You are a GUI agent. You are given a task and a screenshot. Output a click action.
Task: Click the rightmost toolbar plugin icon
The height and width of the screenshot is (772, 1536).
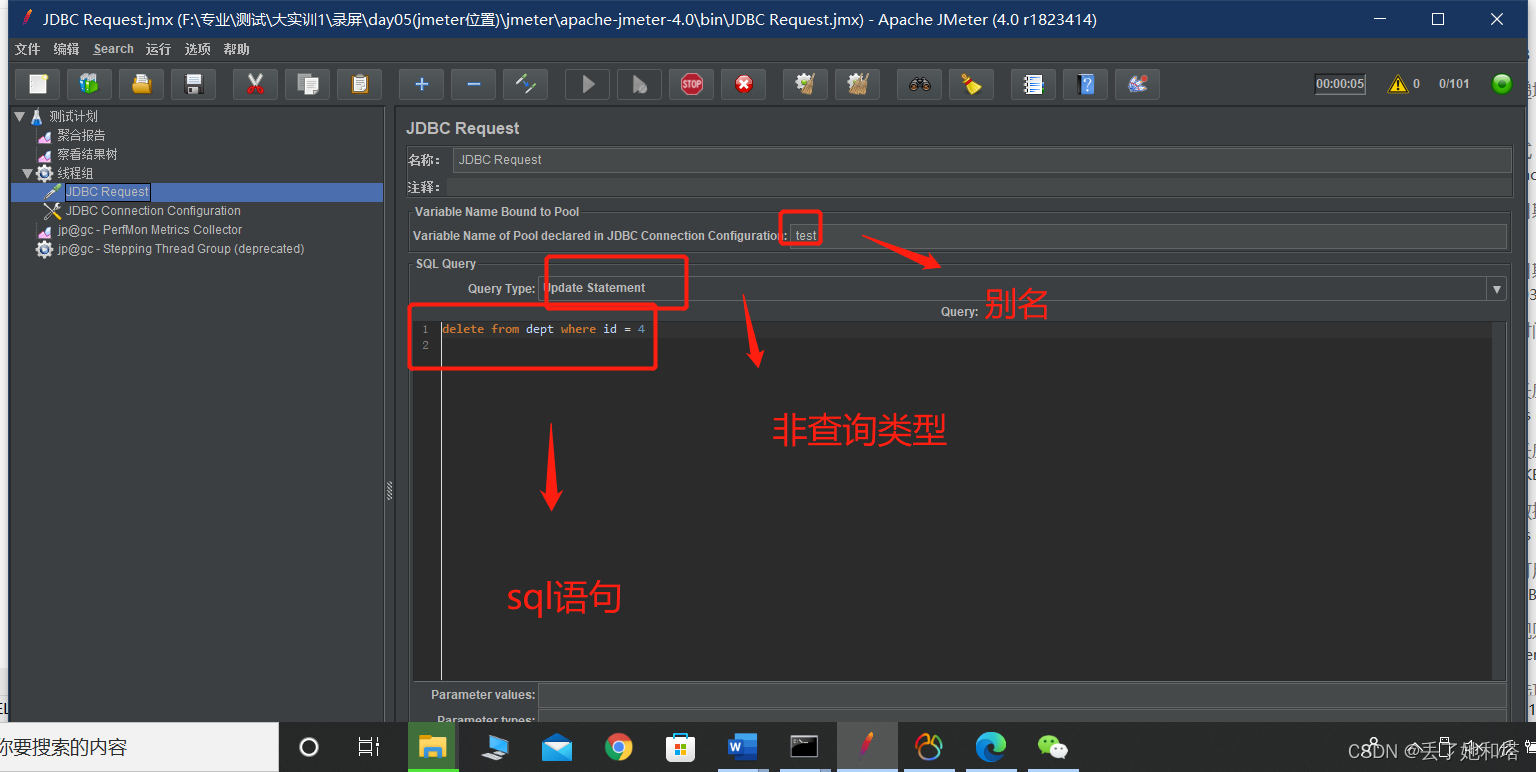click(x=1138, y=84)
